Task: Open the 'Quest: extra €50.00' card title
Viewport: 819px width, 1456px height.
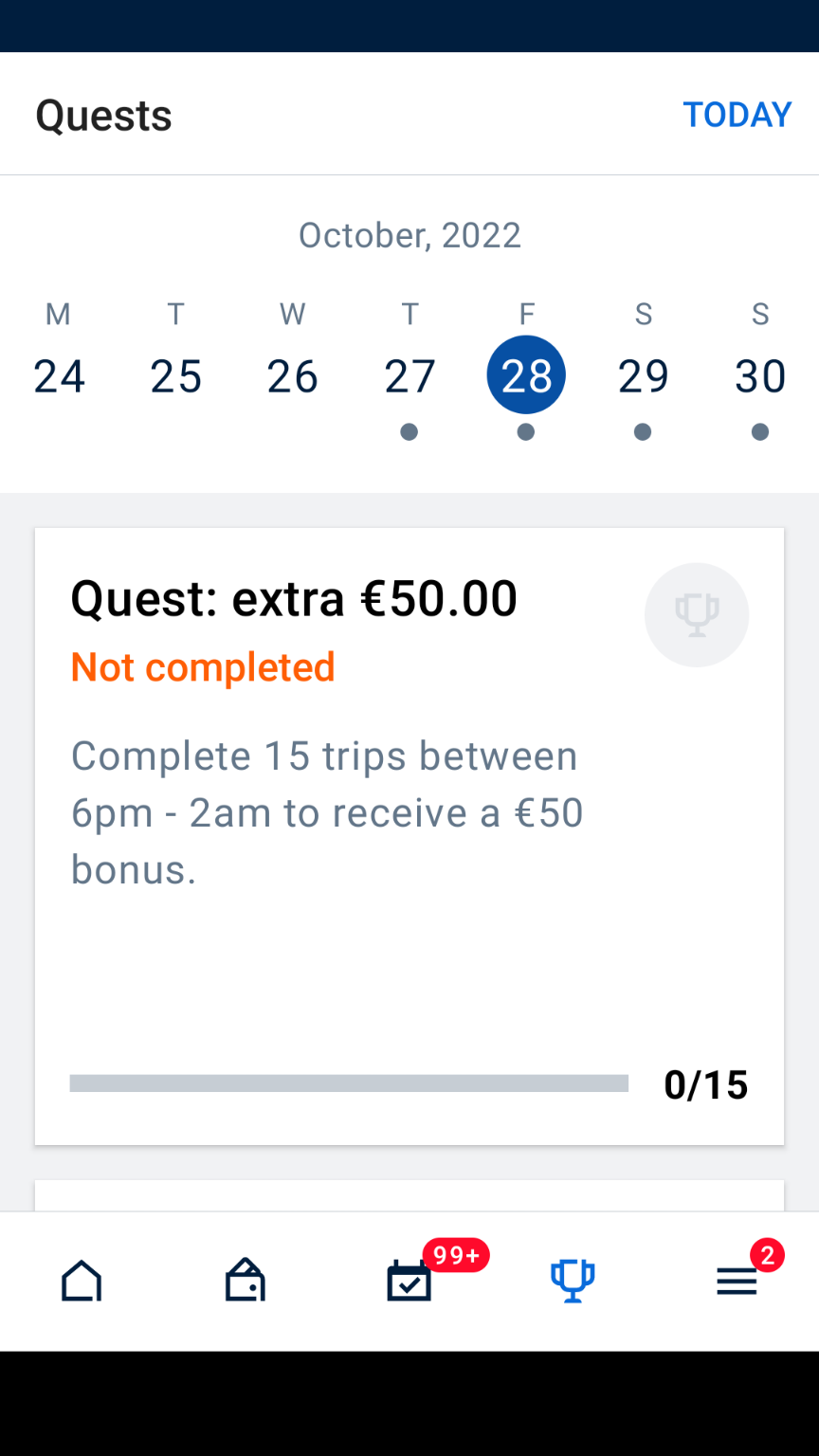Action: 294,599
